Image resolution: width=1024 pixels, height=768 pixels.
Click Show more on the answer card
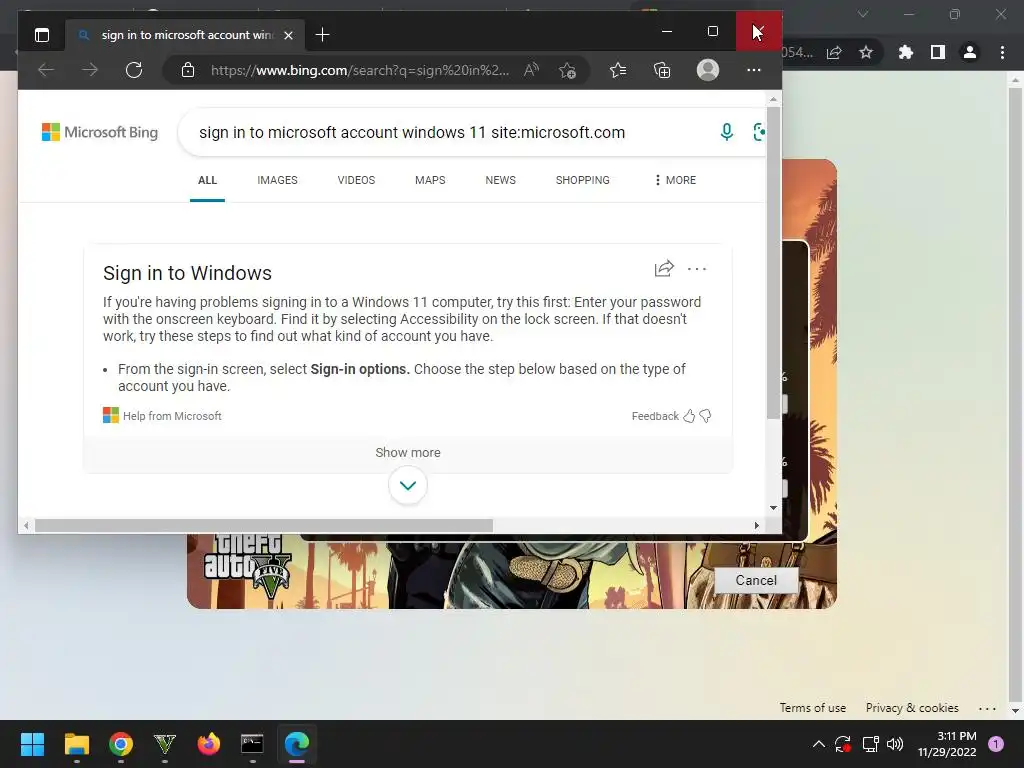(x=408, y=453)
